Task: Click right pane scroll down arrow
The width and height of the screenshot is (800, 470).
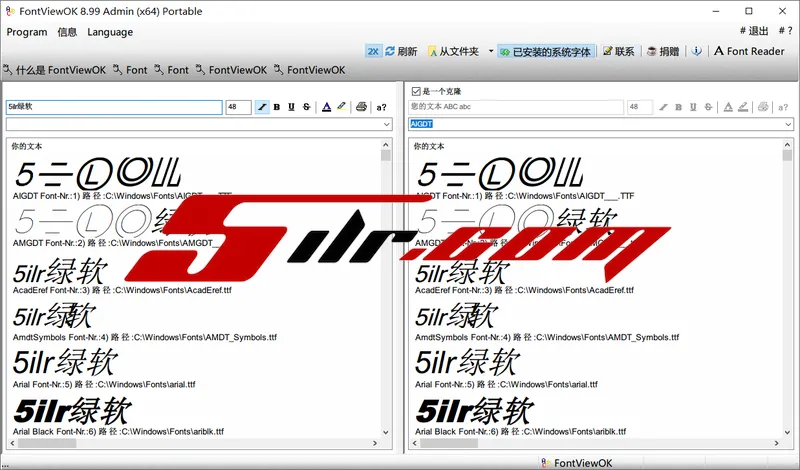Action: 787,432
